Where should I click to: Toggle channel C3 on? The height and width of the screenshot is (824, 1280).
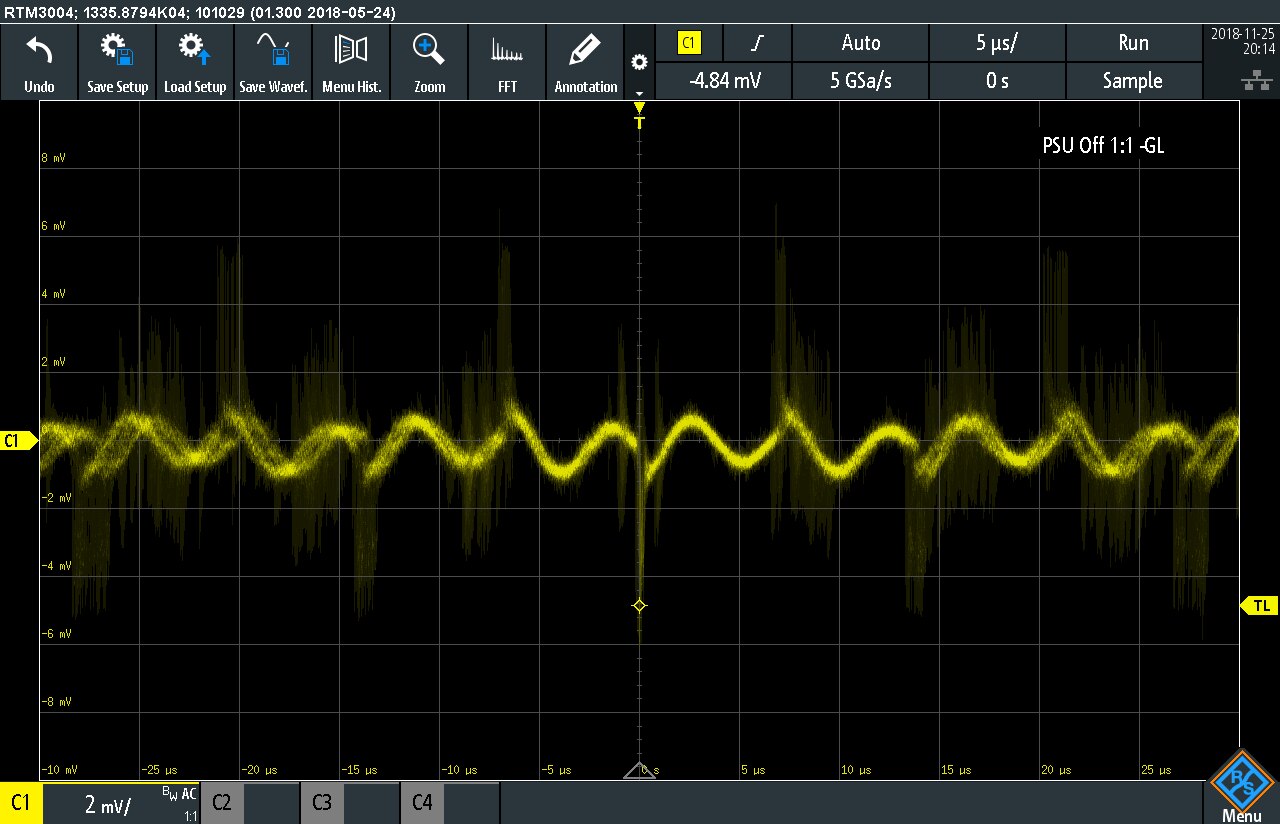(x=322, y=803)
